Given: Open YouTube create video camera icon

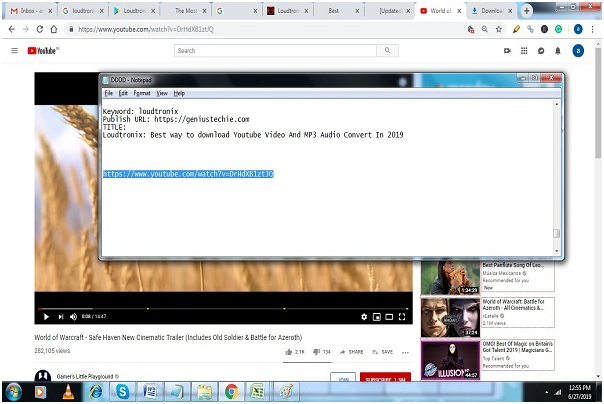Looking at the screenshot, I should pos(507,50).
